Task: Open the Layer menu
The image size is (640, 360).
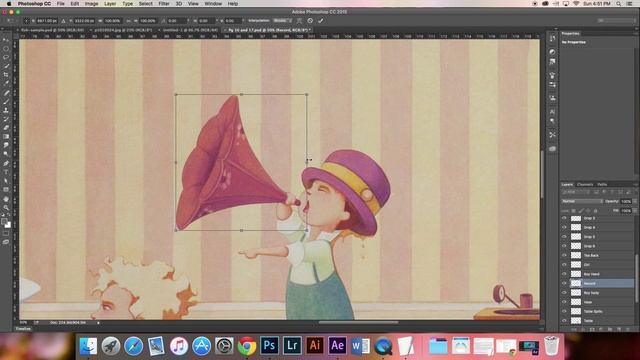Action: (110, 4)
